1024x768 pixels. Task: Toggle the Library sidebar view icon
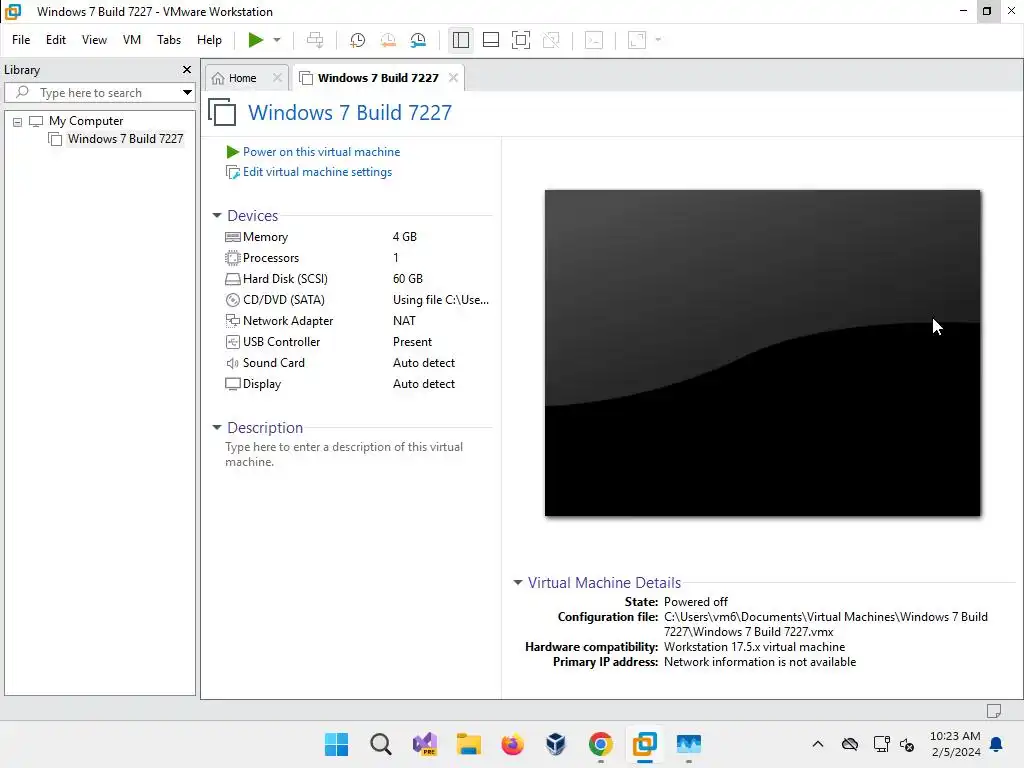coord(460,40)
